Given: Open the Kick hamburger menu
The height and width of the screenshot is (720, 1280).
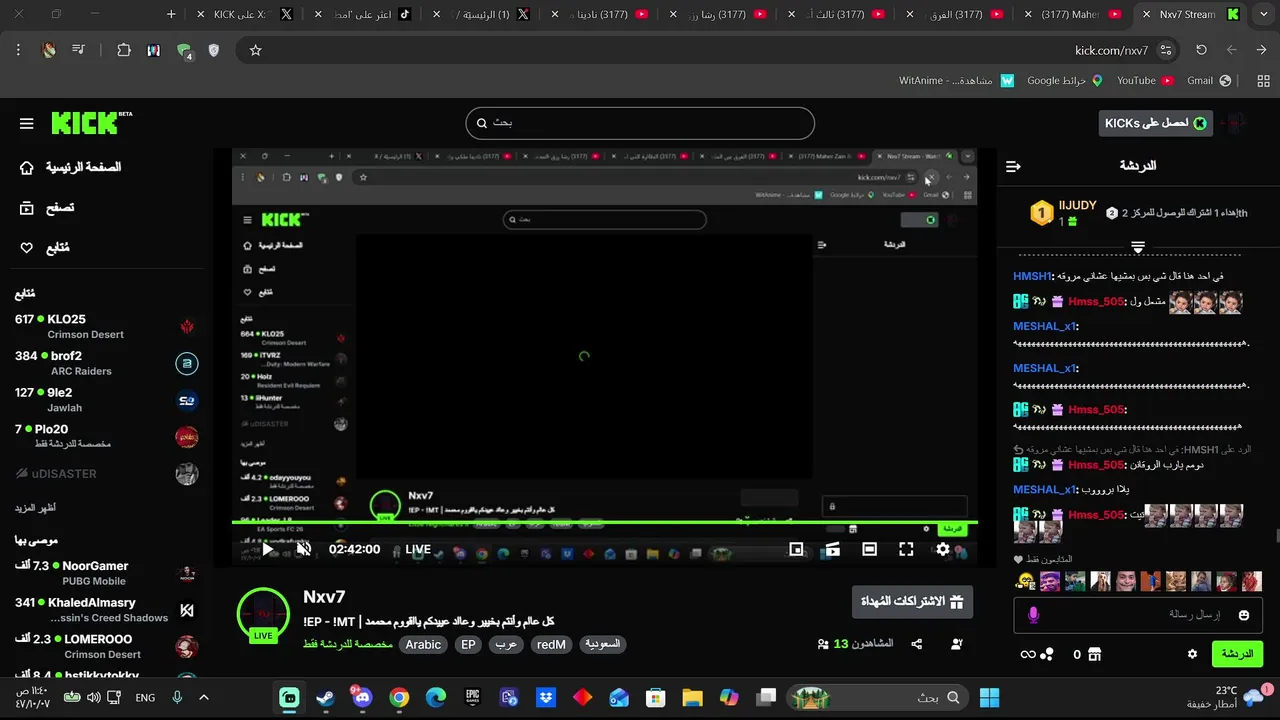Looking at the screenshot, I should [x=27, y=123].
